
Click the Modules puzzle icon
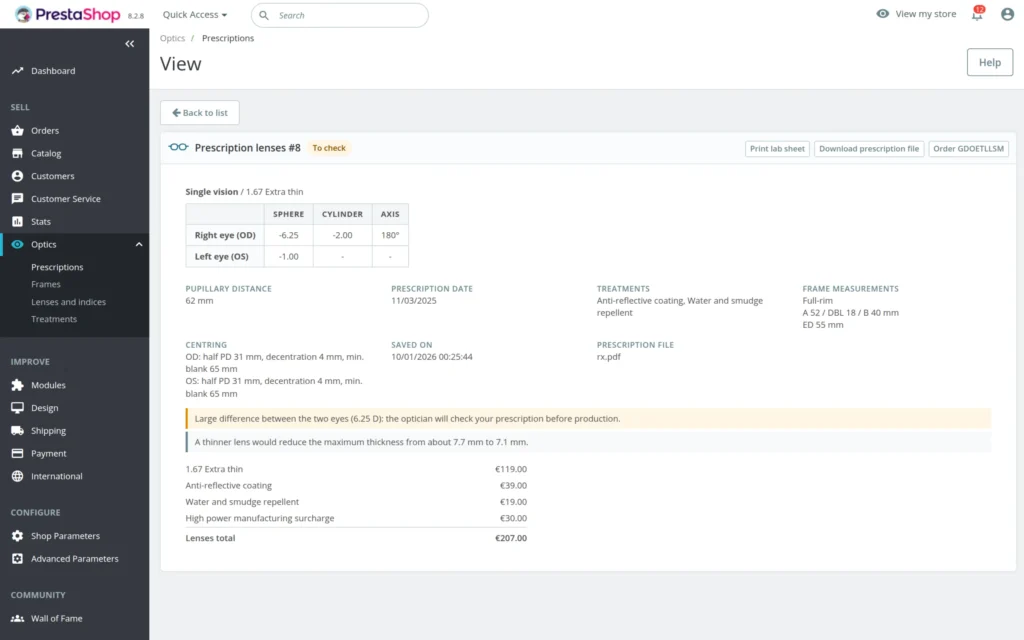pos(18,385)
